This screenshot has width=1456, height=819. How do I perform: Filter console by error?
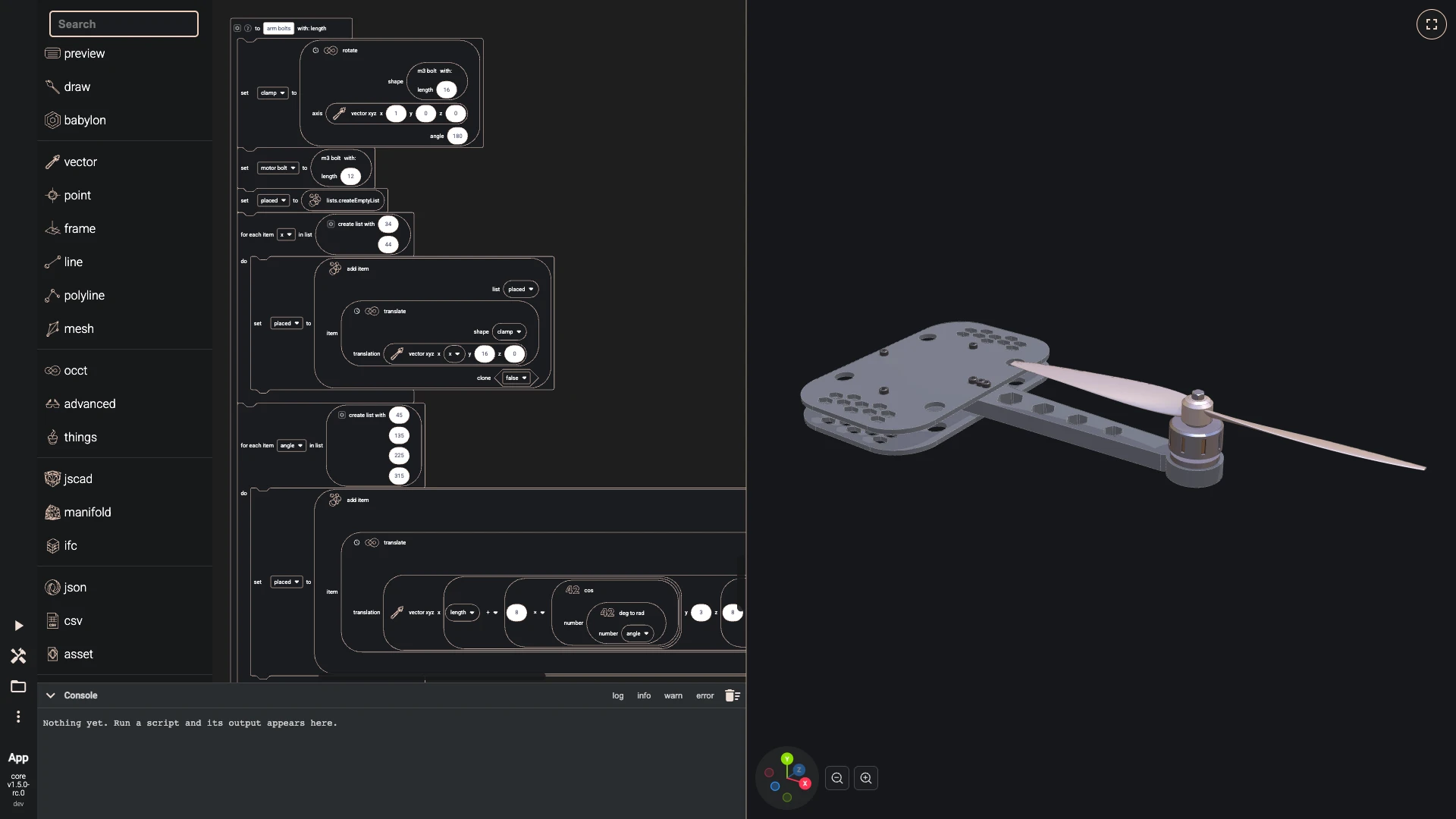[705, 695]
